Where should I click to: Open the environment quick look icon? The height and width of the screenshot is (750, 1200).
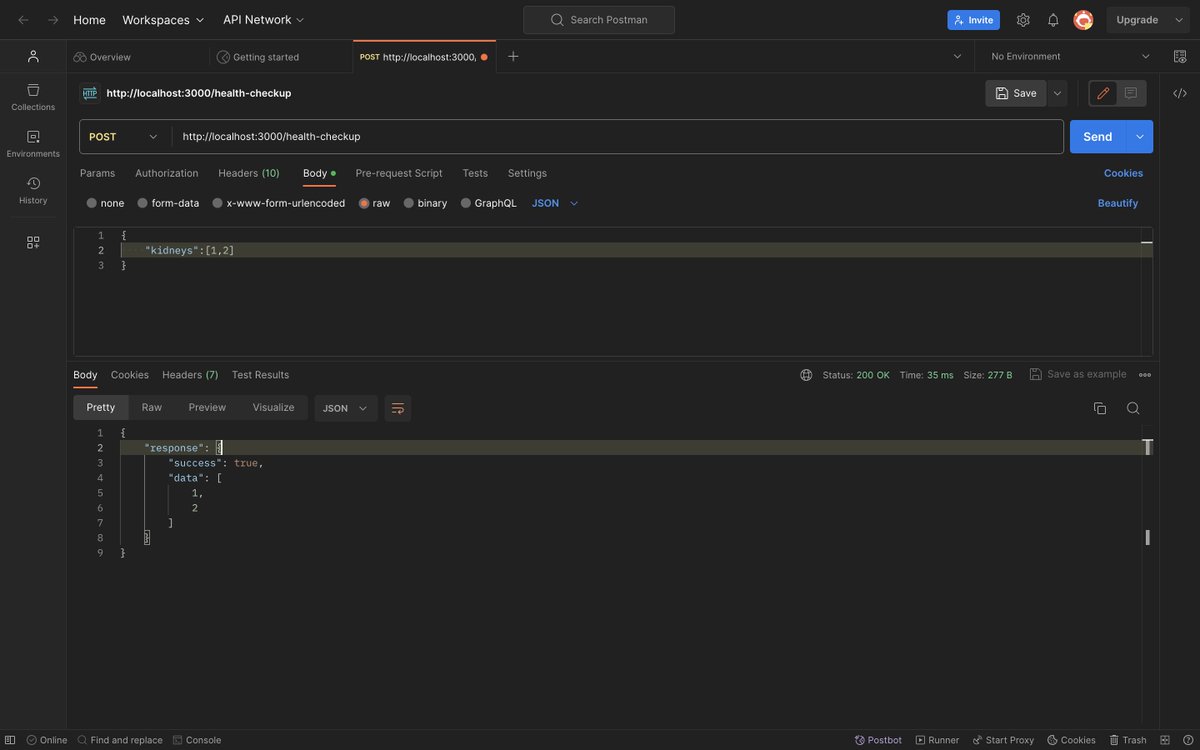pyautogui.click(x=1179, y=56)
